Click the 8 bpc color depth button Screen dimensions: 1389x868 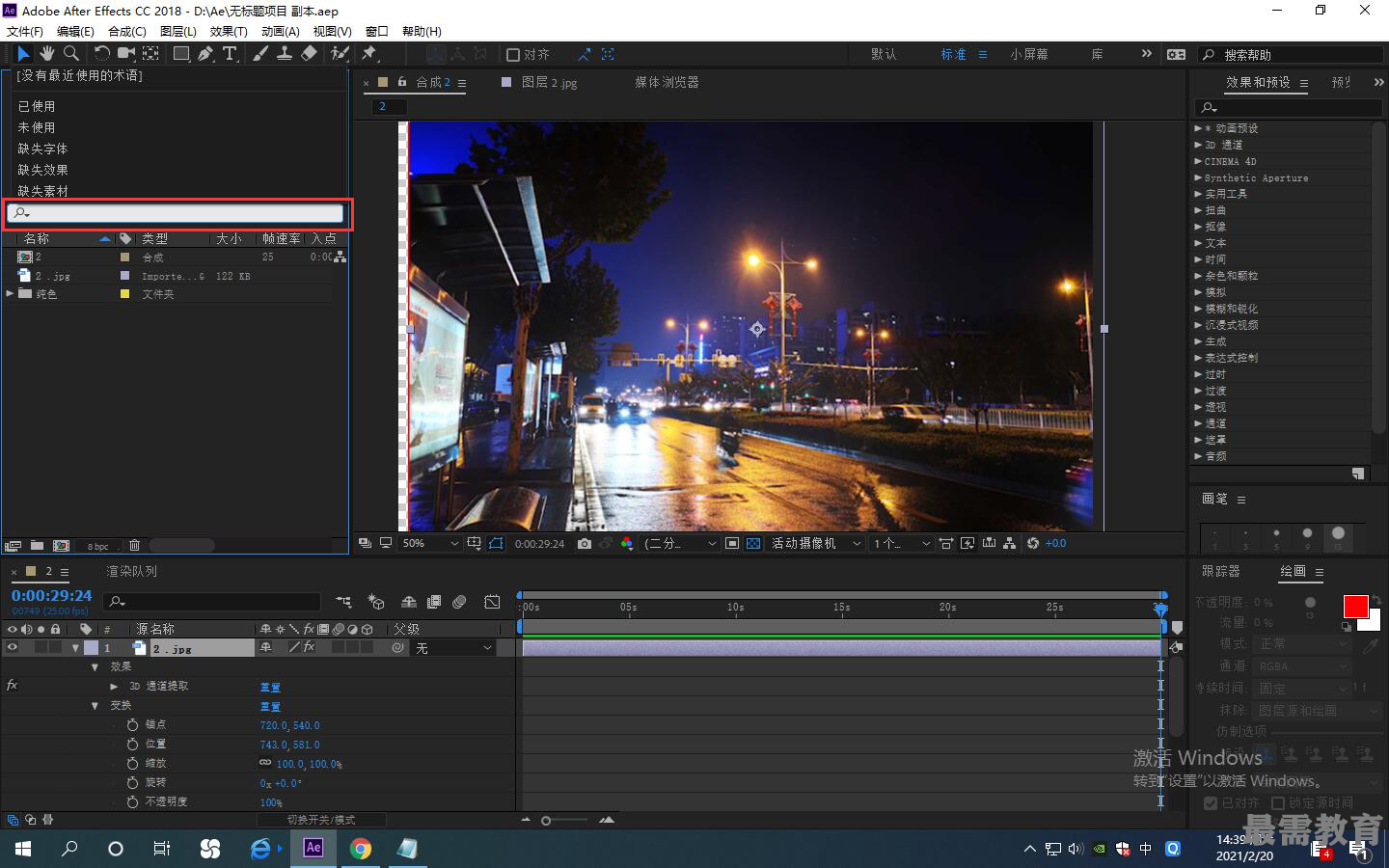98,546
